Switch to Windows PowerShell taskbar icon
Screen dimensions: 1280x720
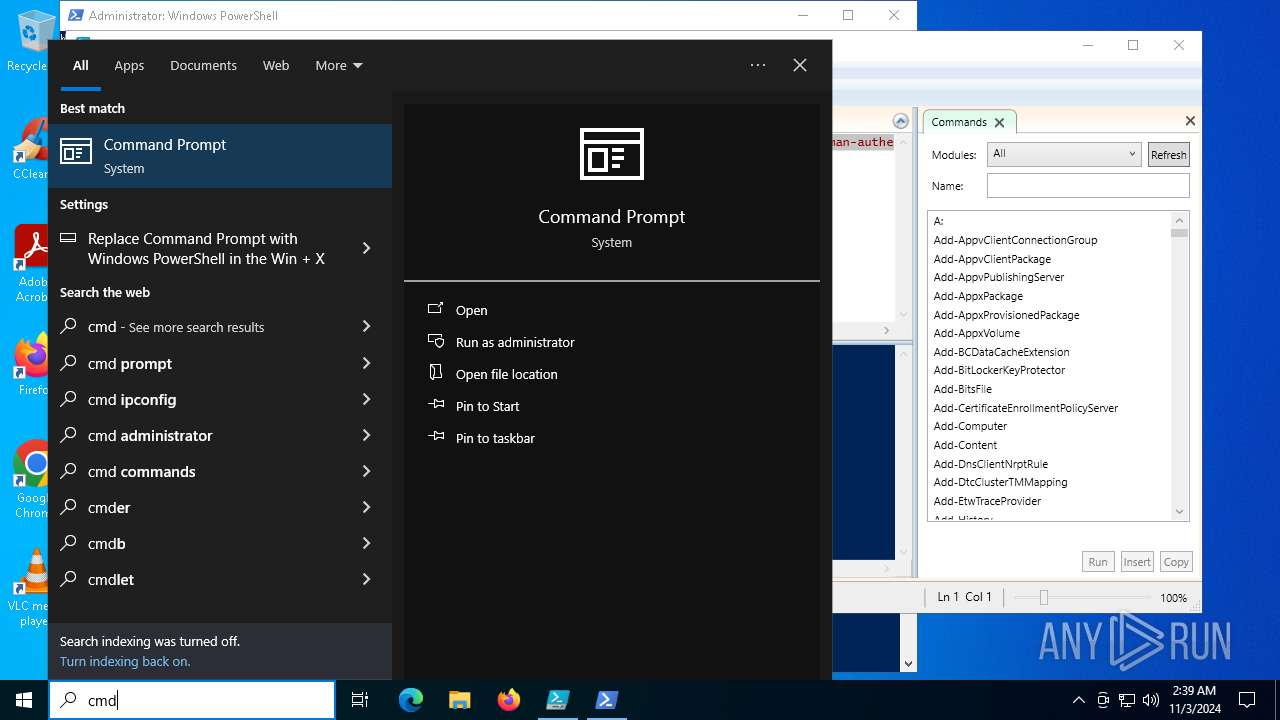pyautogui.click(x=606, y=700)
